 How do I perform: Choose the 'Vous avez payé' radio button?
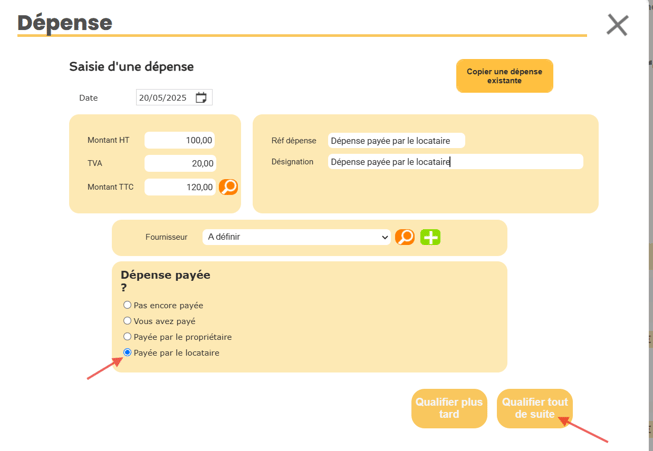(x=127, y=321)
